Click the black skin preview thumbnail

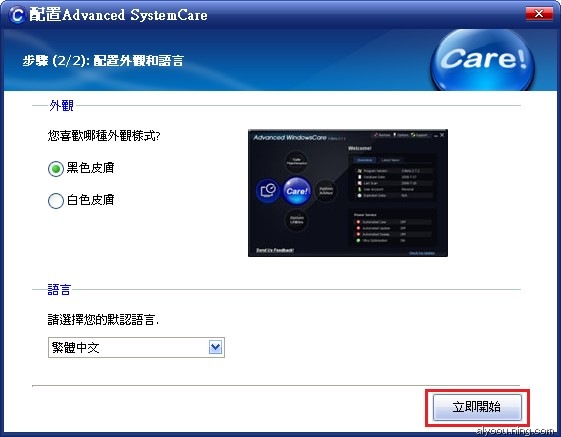click(x=348, y=193)
